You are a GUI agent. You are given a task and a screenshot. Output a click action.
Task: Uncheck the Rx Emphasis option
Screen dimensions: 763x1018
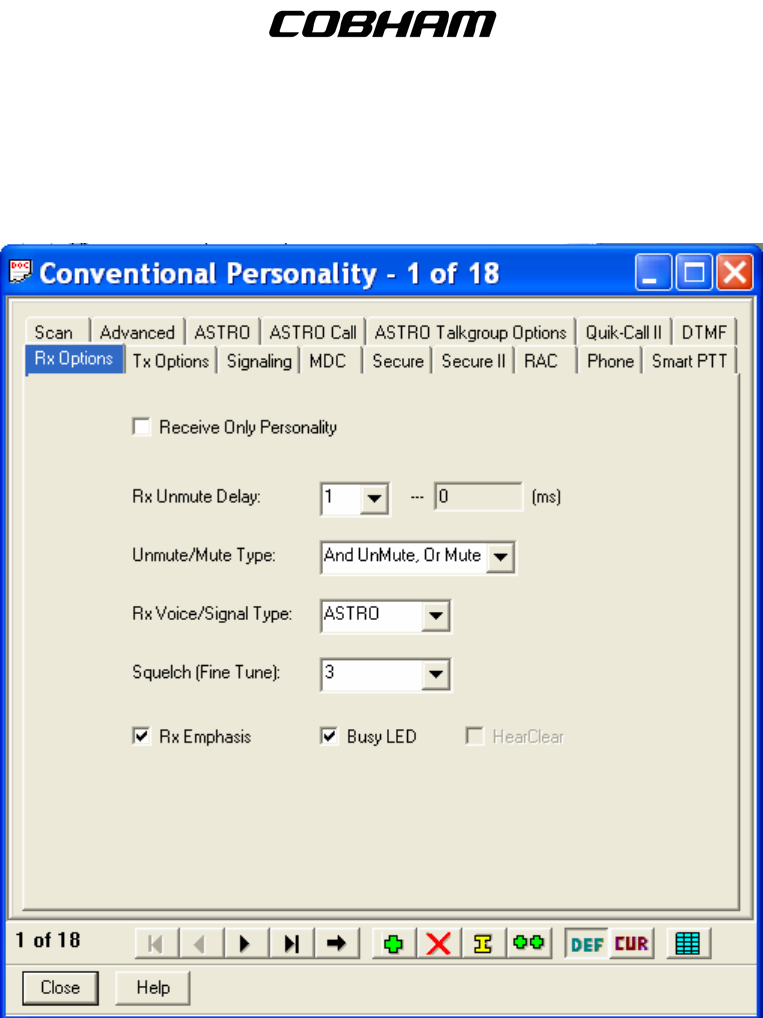141,736
